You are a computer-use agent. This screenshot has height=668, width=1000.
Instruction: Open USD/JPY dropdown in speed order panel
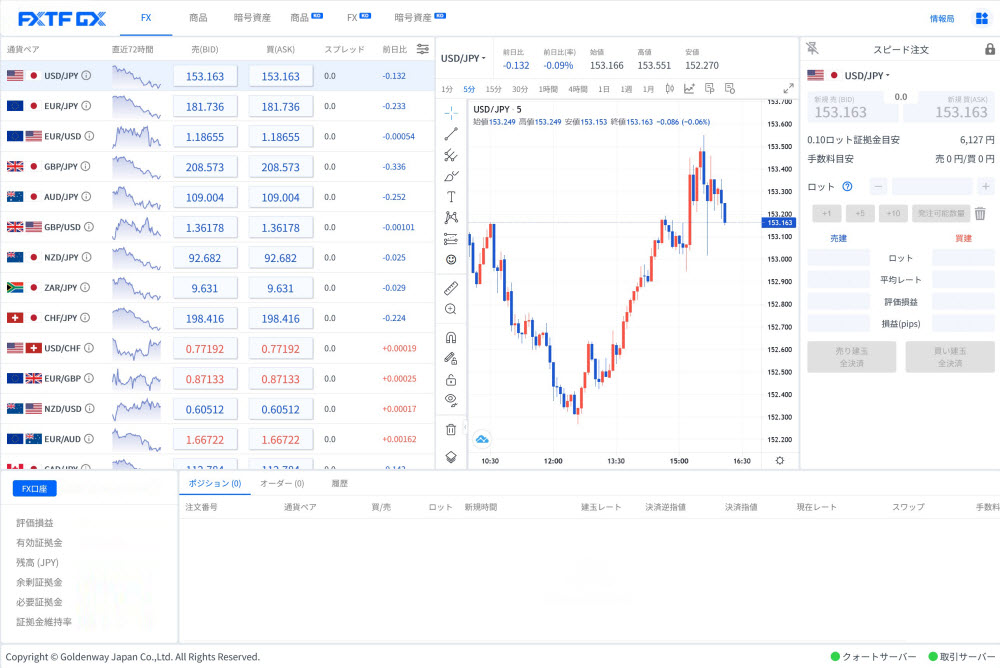(866, 75)
